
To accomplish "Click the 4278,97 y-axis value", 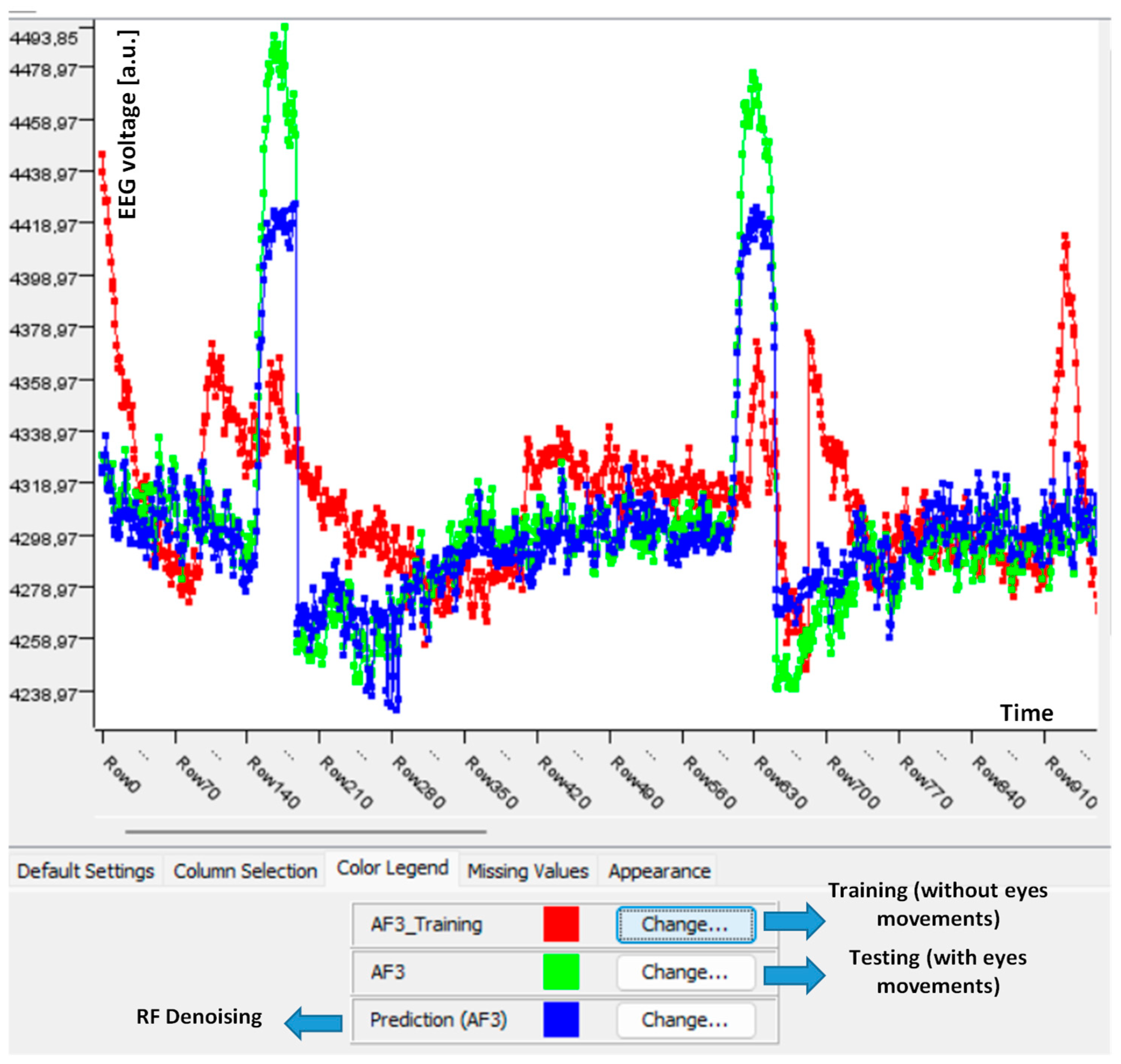I will coord(44,590).
